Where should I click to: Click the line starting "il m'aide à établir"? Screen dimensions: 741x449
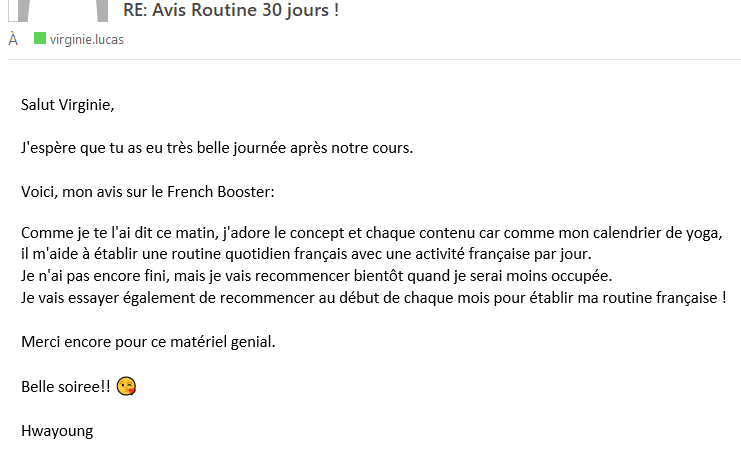click(306, 254)
